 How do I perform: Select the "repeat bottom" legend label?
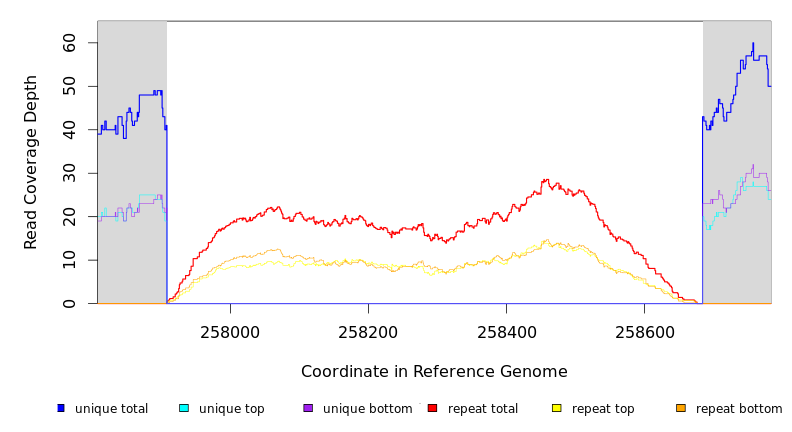click(x=739, y=409)
